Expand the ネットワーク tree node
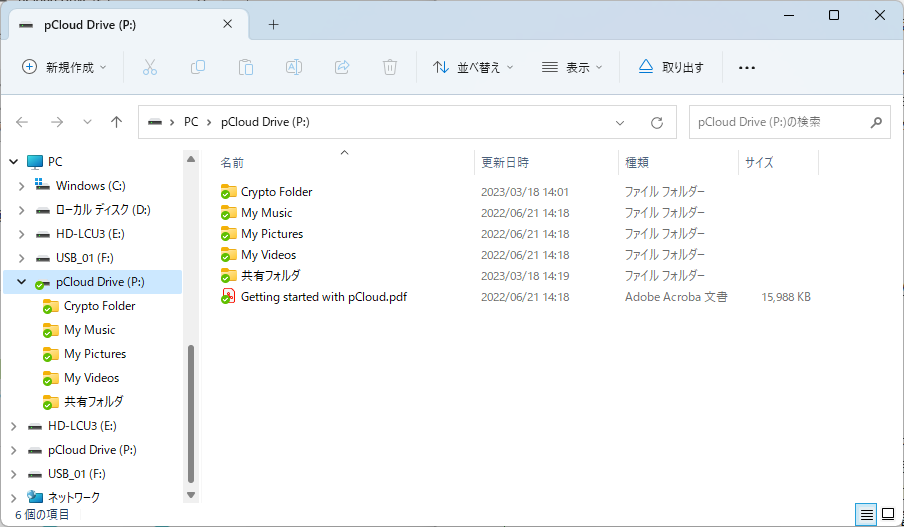This screenshot has width=904, height=527. [14, 498]
